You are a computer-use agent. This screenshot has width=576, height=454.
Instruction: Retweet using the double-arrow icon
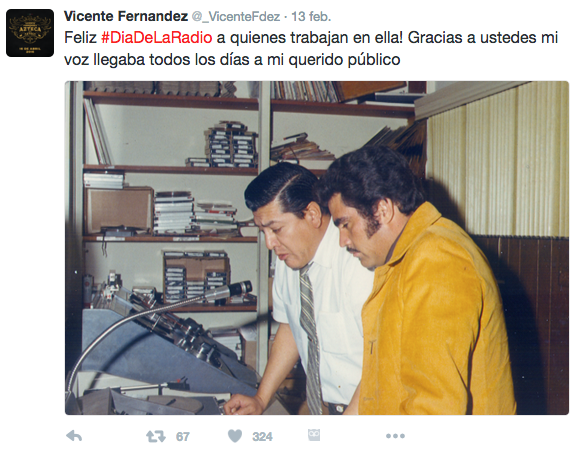click(156, 436)
